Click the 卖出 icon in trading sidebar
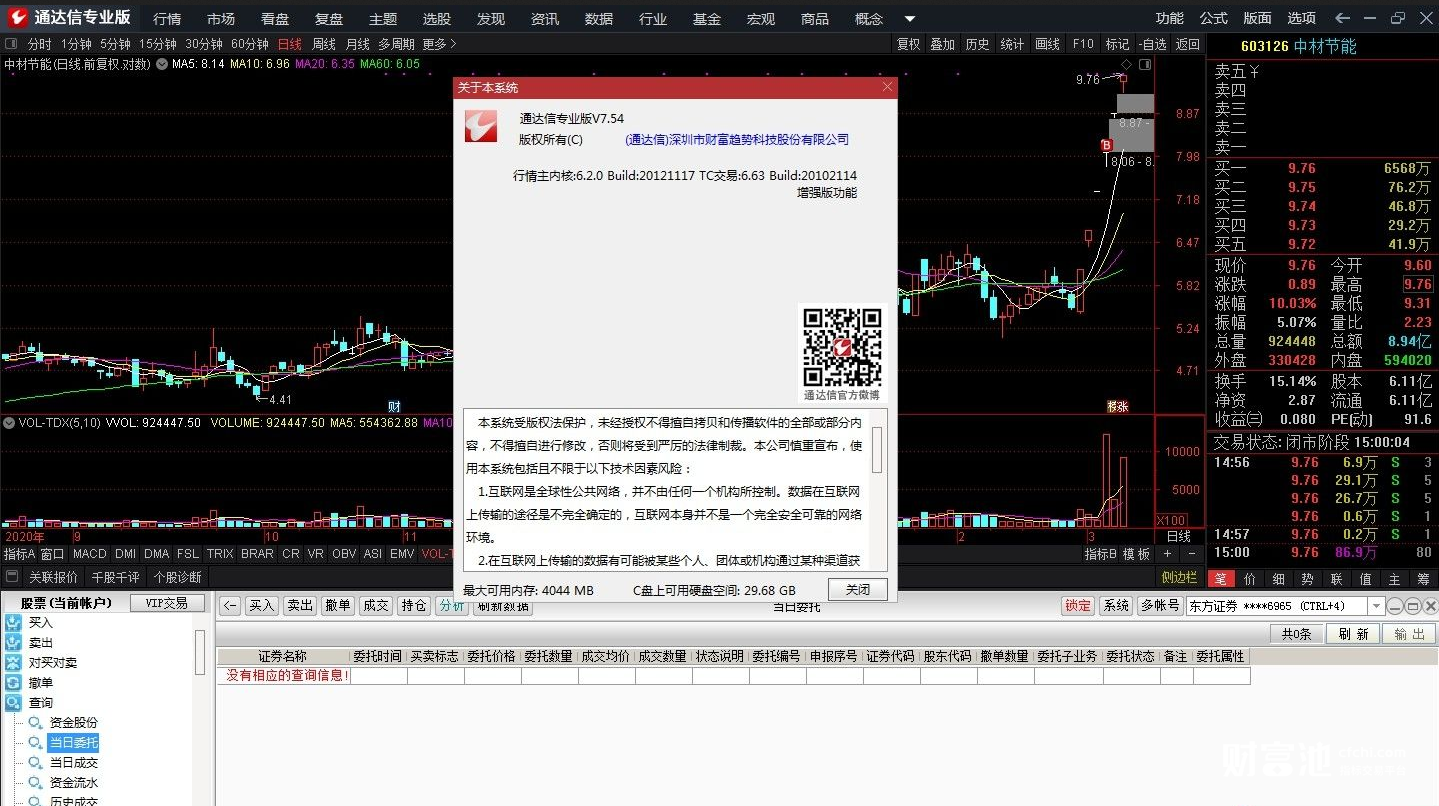The height and width of the screenshot is (806, 1439). click(13, 643)
